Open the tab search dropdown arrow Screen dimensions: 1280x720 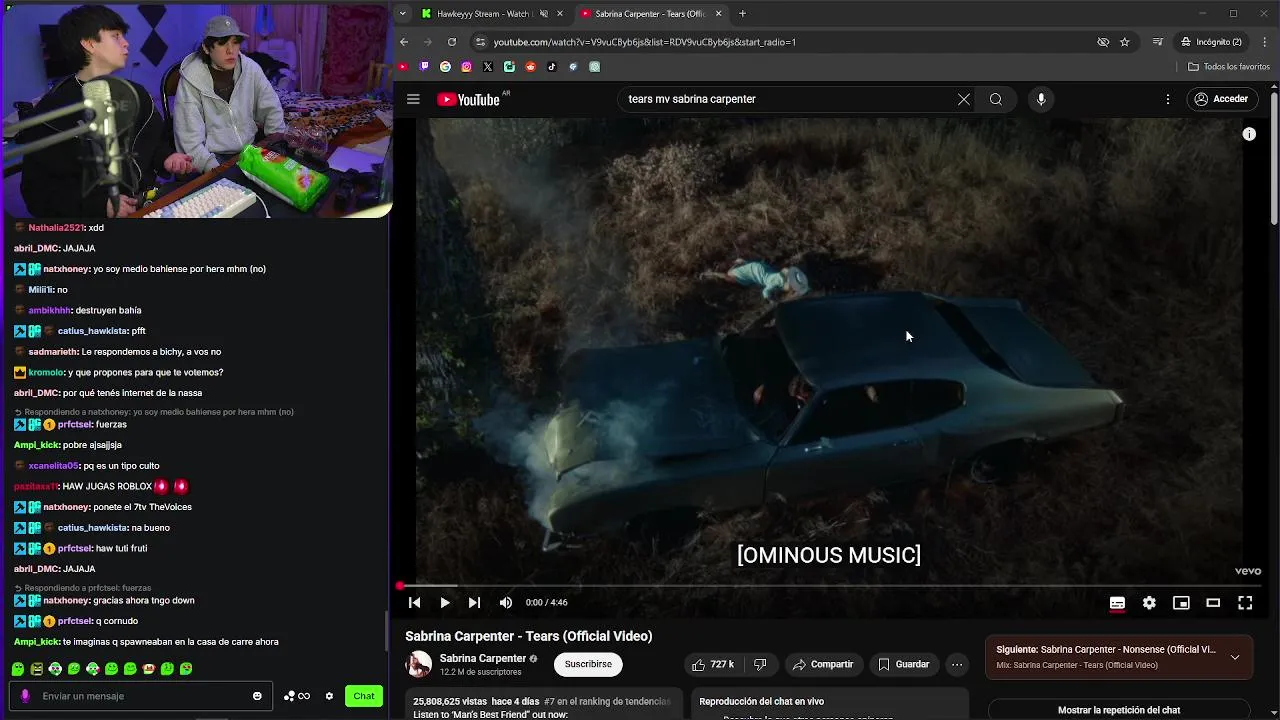tap(402, 14)
